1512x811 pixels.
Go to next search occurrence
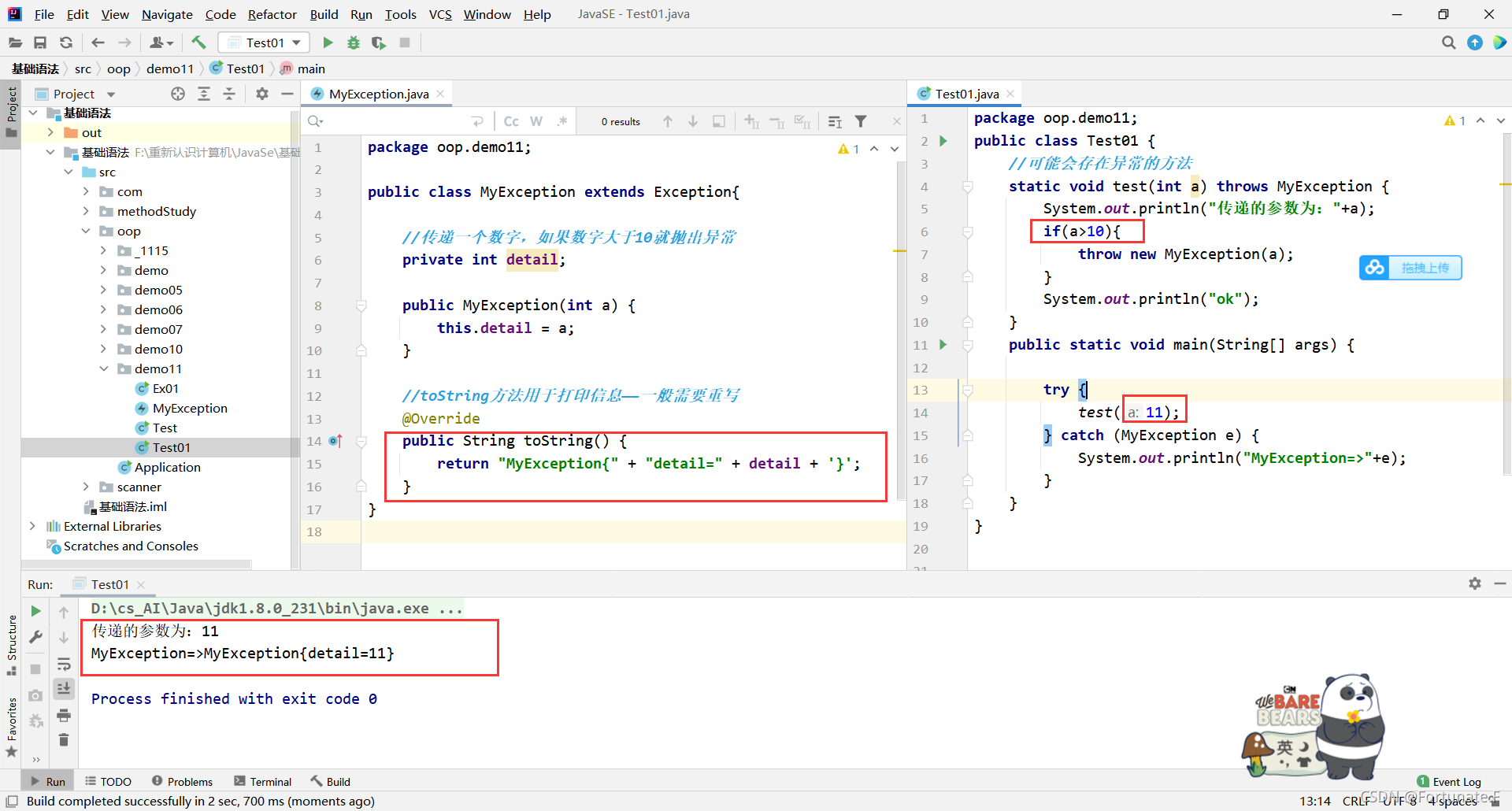[693, 121]
